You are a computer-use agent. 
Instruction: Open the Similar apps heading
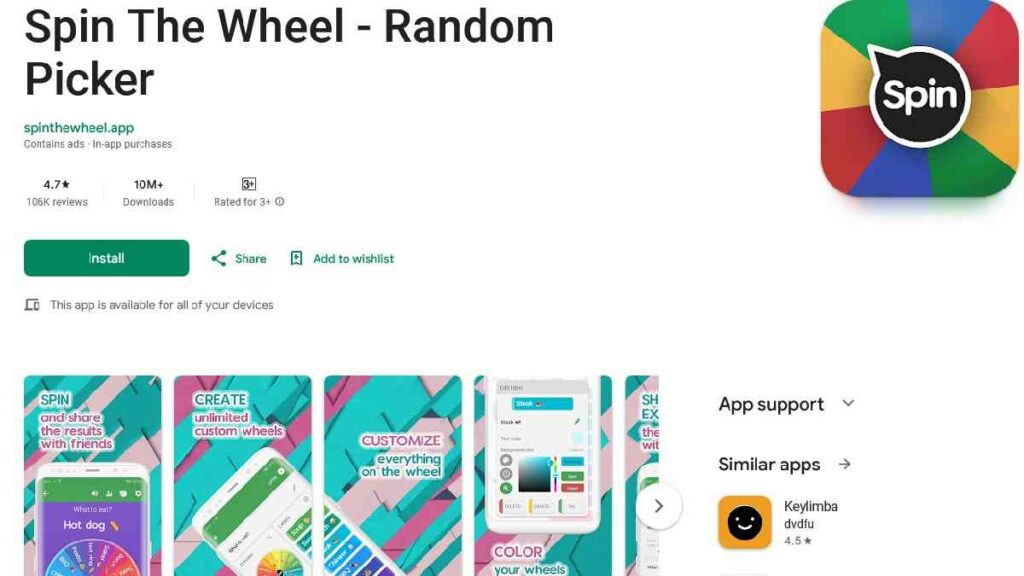769,464
